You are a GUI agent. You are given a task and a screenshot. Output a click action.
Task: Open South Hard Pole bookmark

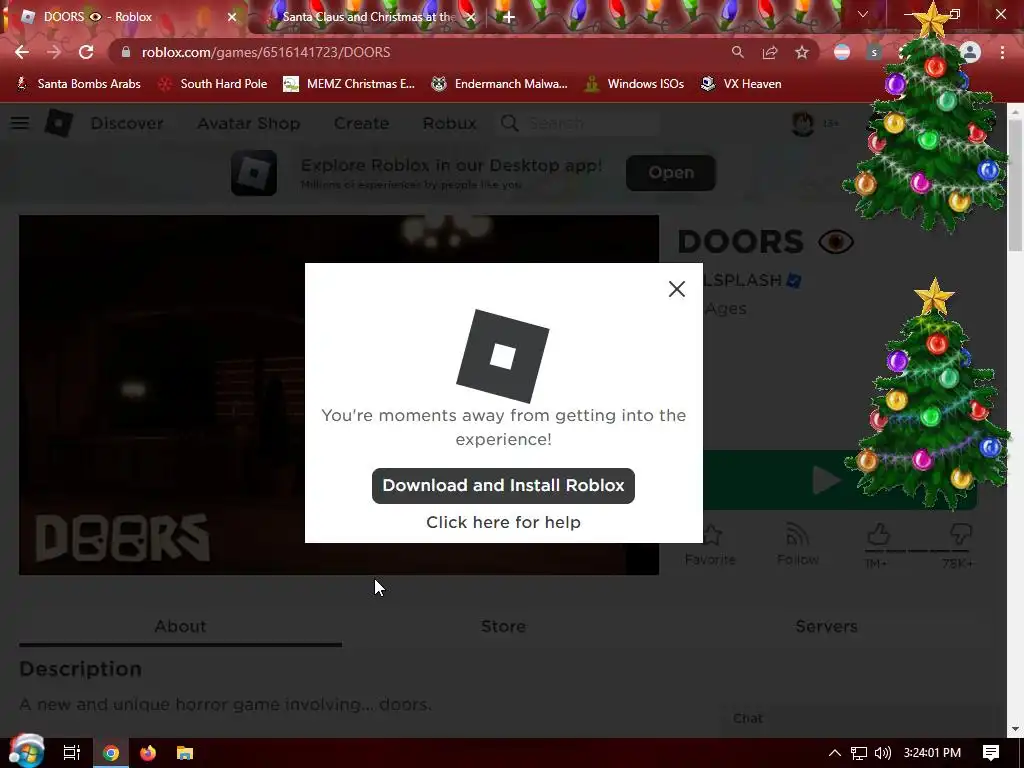point(213,84)
